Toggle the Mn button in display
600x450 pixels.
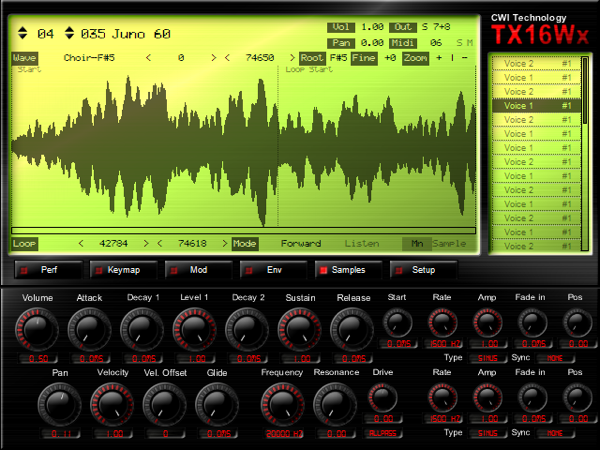tap(416, 243)
